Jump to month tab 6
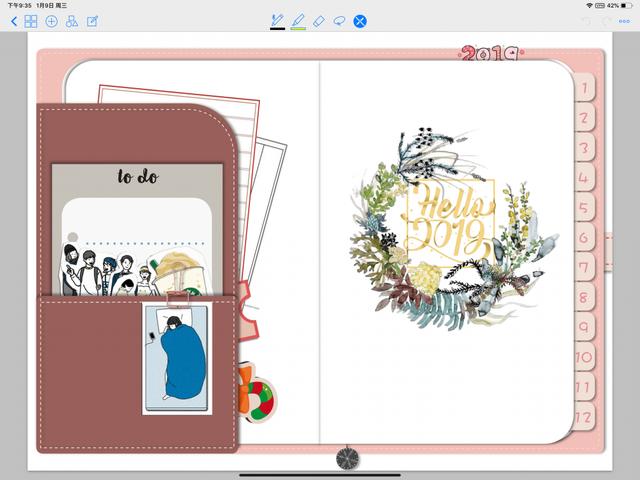The height and width of the screenshot is (480, 640). click(x=585, y=239)
